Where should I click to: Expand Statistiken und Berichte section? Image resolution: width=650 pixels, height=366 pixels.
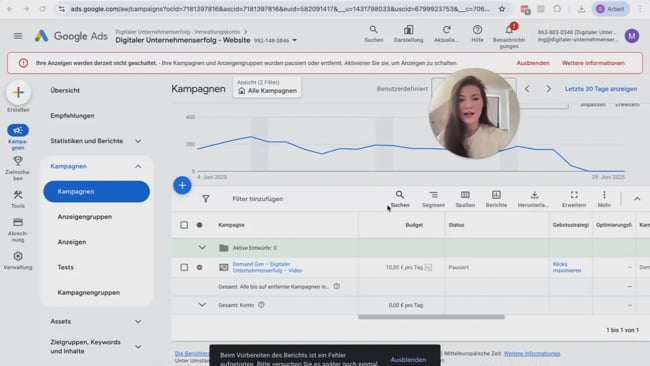(x=138, y=141)
